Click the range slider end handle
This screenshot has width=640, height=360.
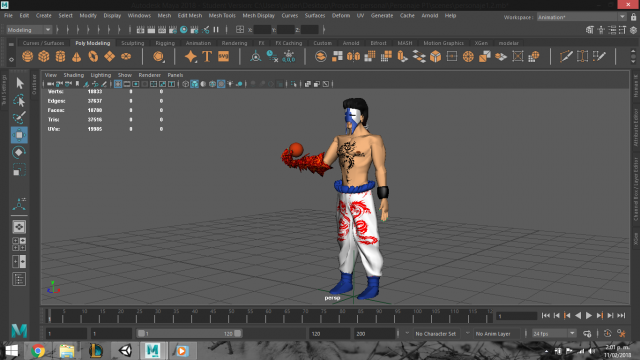(238, 333)
